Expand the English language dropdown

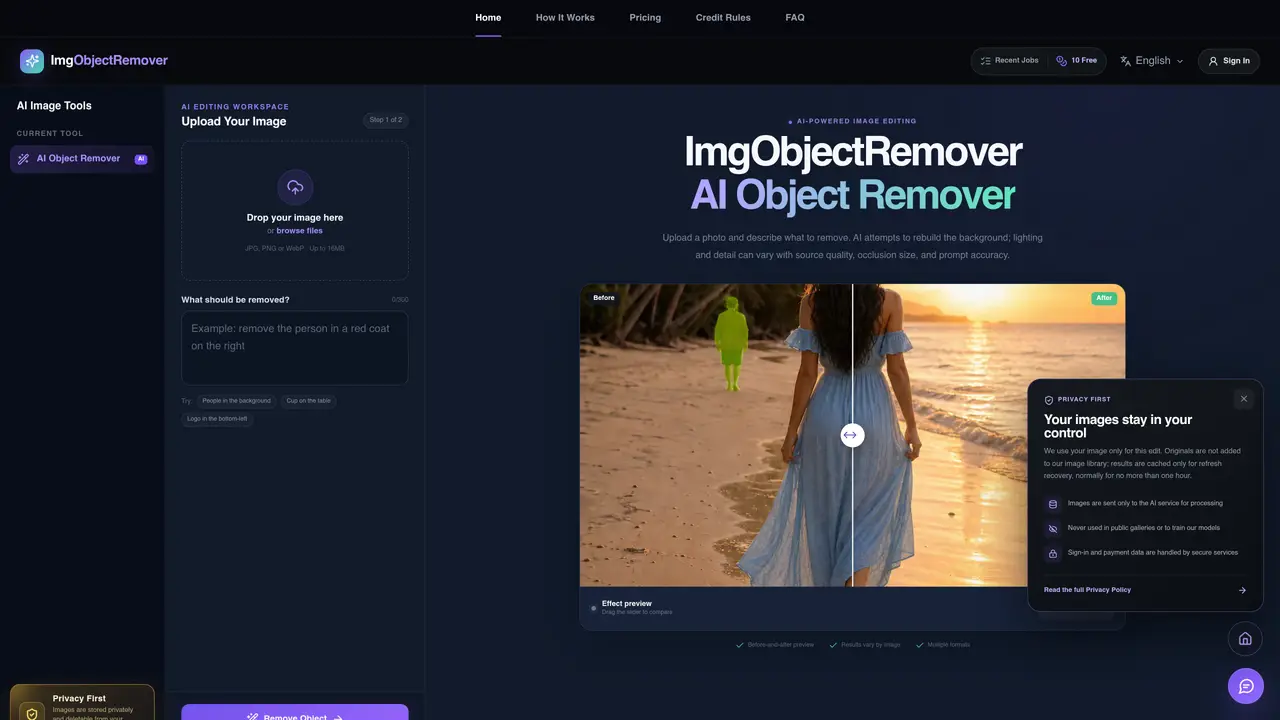tap(1152, 61)
